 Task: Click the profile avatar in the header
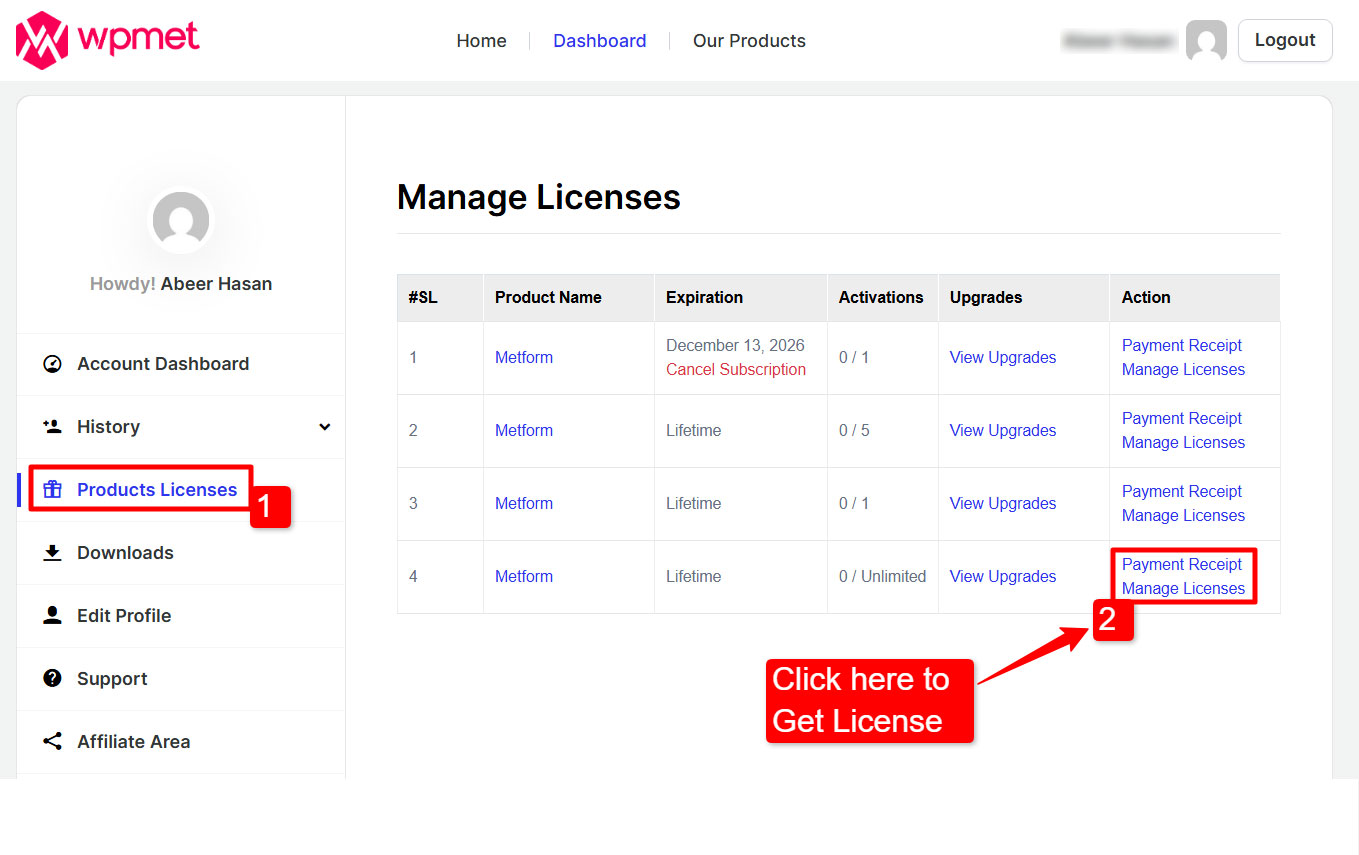[x=1206, y=40]
